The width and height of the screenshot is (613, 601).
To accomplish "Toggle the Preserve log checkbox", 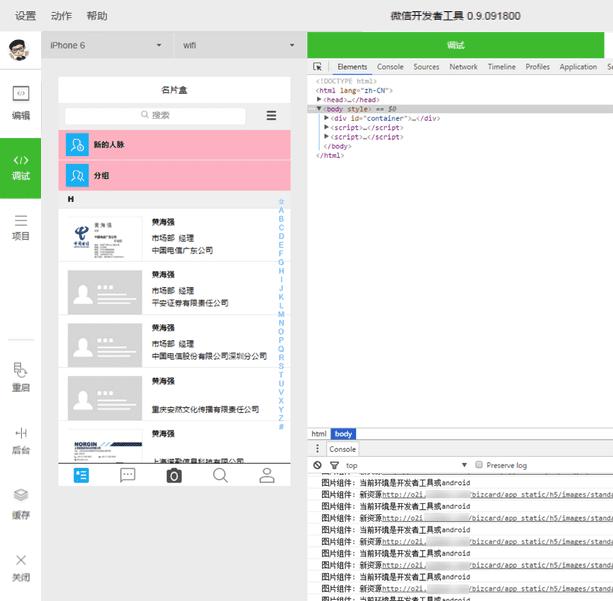I will [479, 465].
